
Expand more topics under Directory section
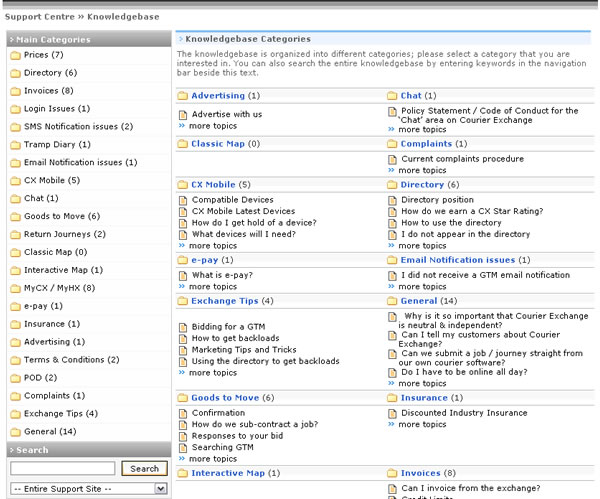[x=422, y=245]
